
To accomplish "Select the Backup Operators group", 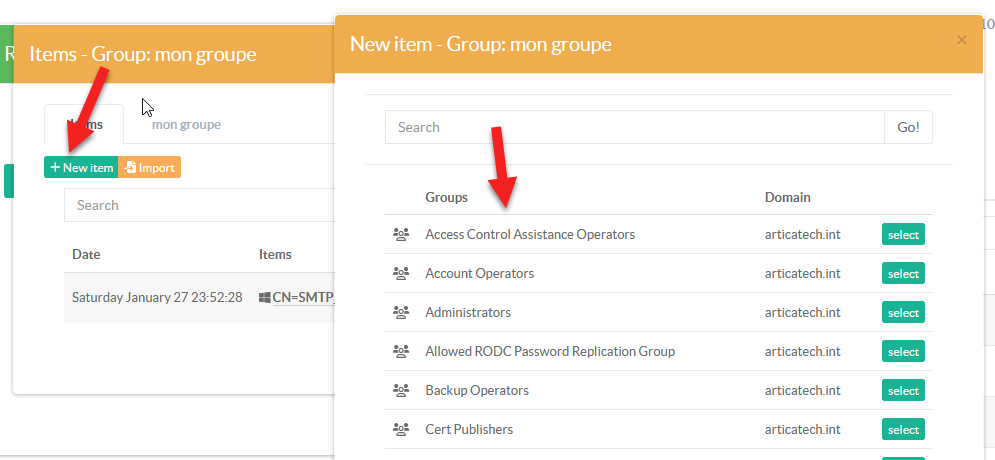I will [902, 391].
